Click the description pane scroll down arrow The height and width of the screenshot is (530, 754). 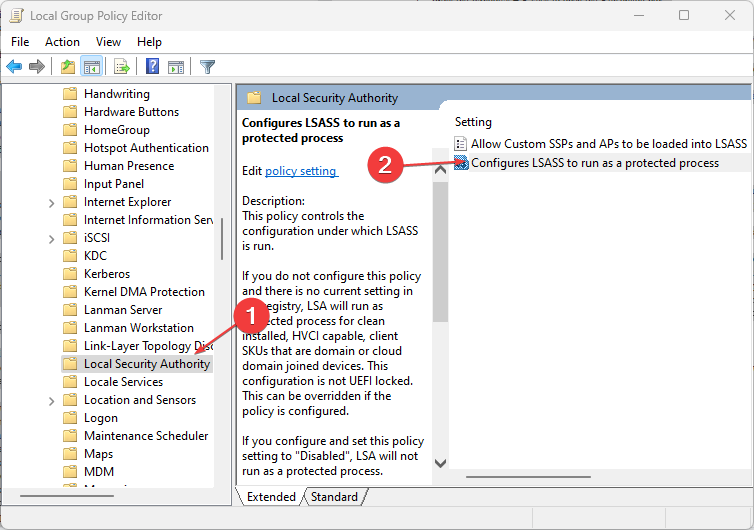[x=440, y=463]
